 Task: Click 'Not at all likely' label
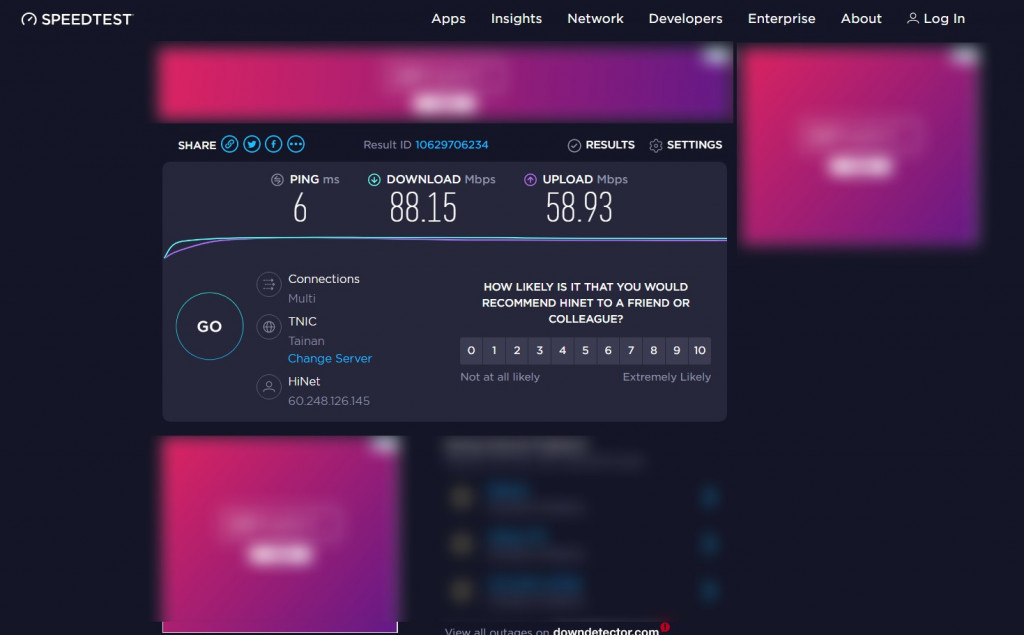(500, 377)
